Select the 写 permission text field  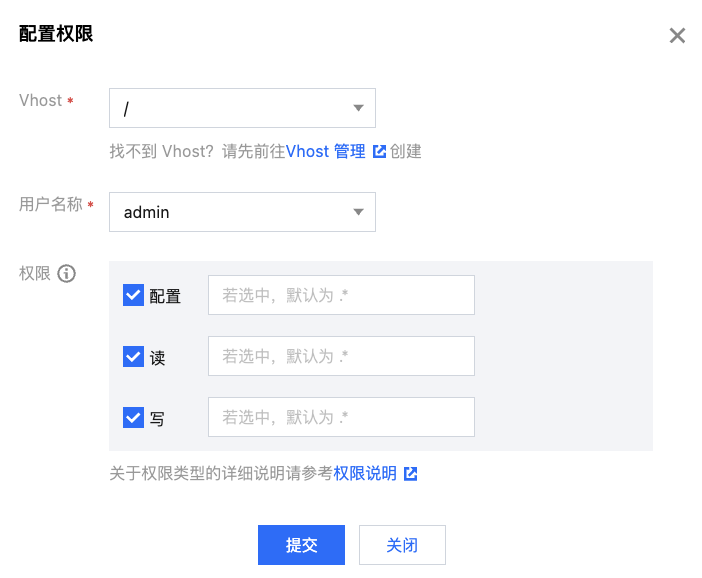tap(341, 417)
